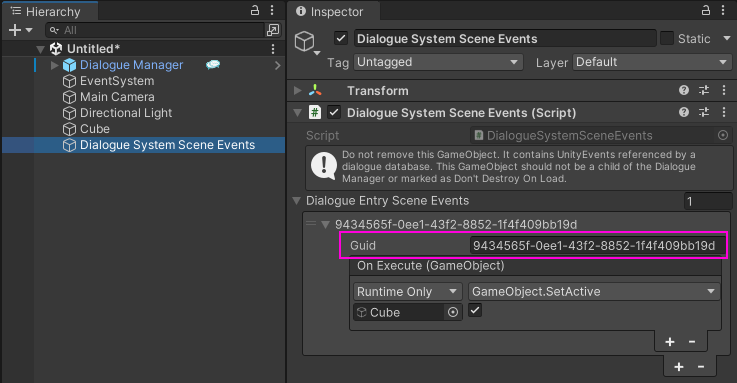Lock the Hierarchy panel
737x383 pixels.
255,10
